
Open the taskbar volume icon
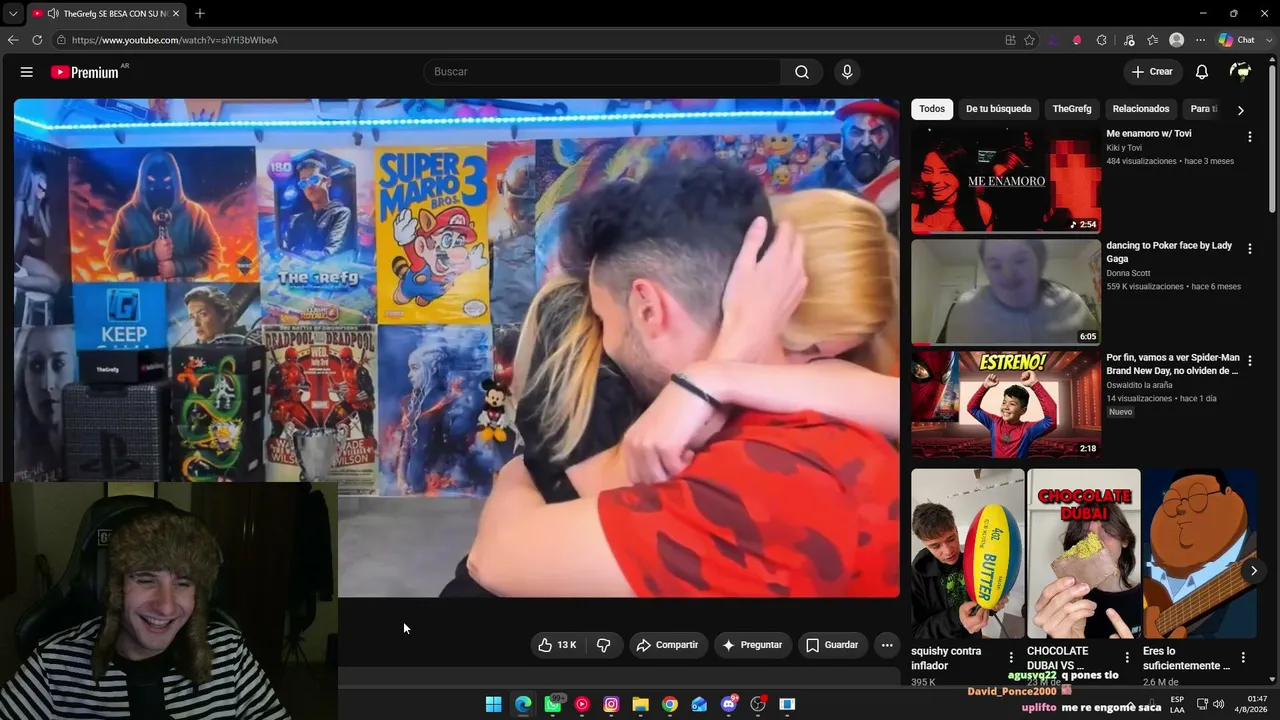[1219, 704]
